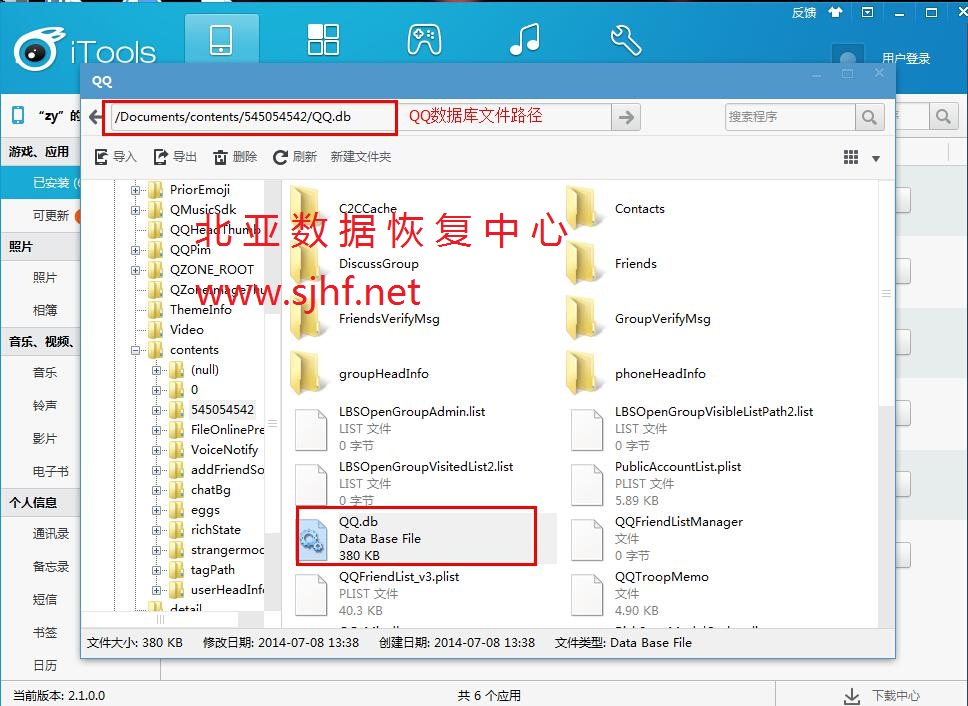Open 铃声 ringtones in the sidebar
968x706 pixels.
(x=44, y=405)
